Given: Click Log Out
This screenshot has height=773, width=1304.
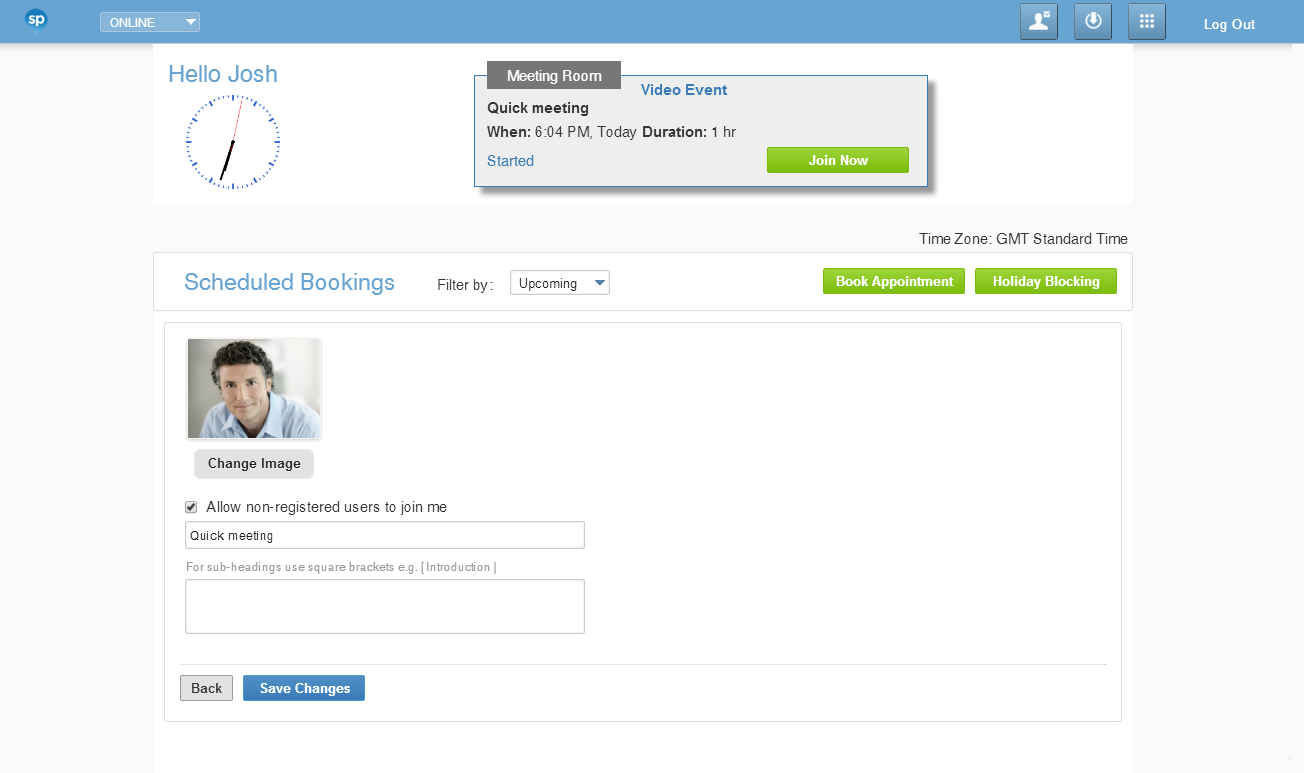Looking at the screenshot, I should tap(1229, 24).
